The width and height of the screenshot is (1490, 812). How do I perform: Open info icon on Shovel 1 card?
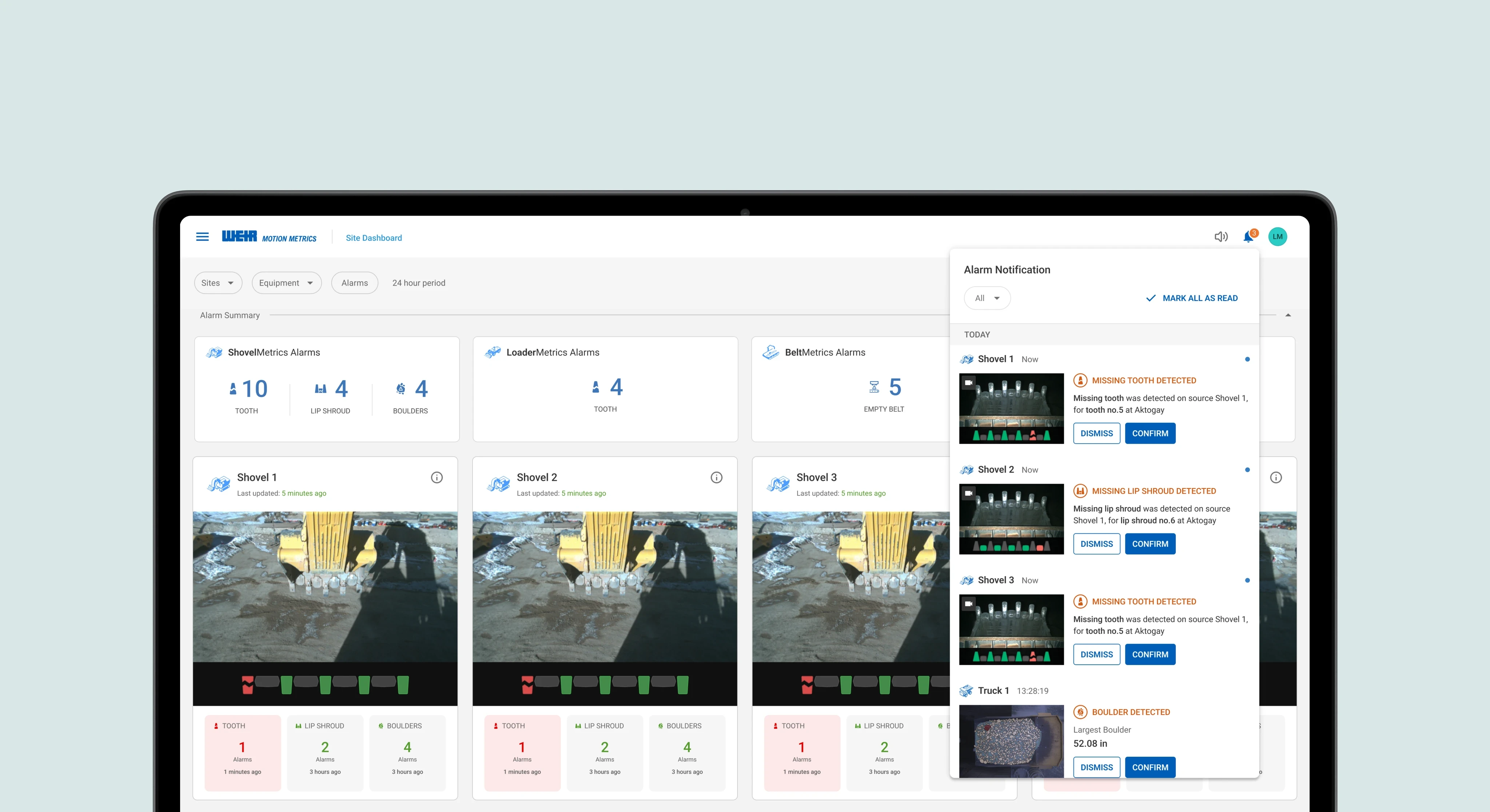click(x=437, y=478)
